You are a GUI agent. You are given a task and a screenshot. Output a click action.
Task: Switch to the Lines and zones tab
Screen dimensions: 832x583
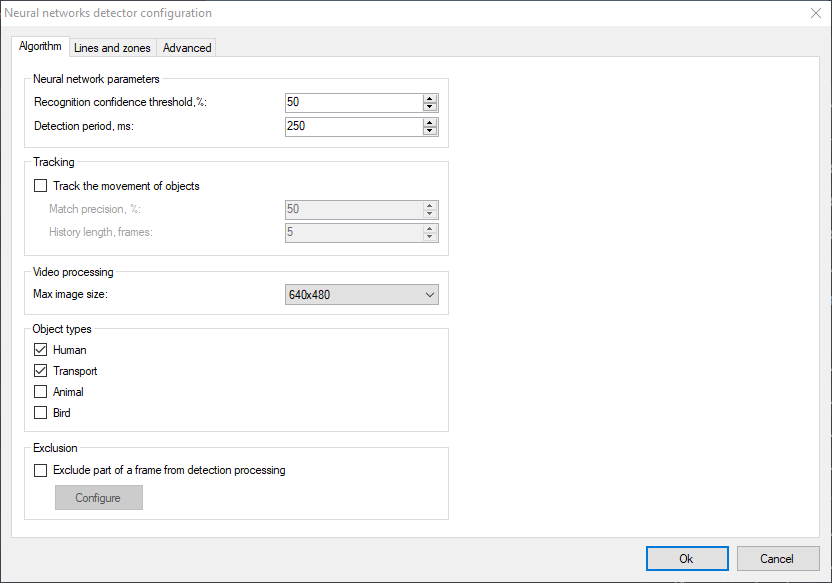coord(111,48)
